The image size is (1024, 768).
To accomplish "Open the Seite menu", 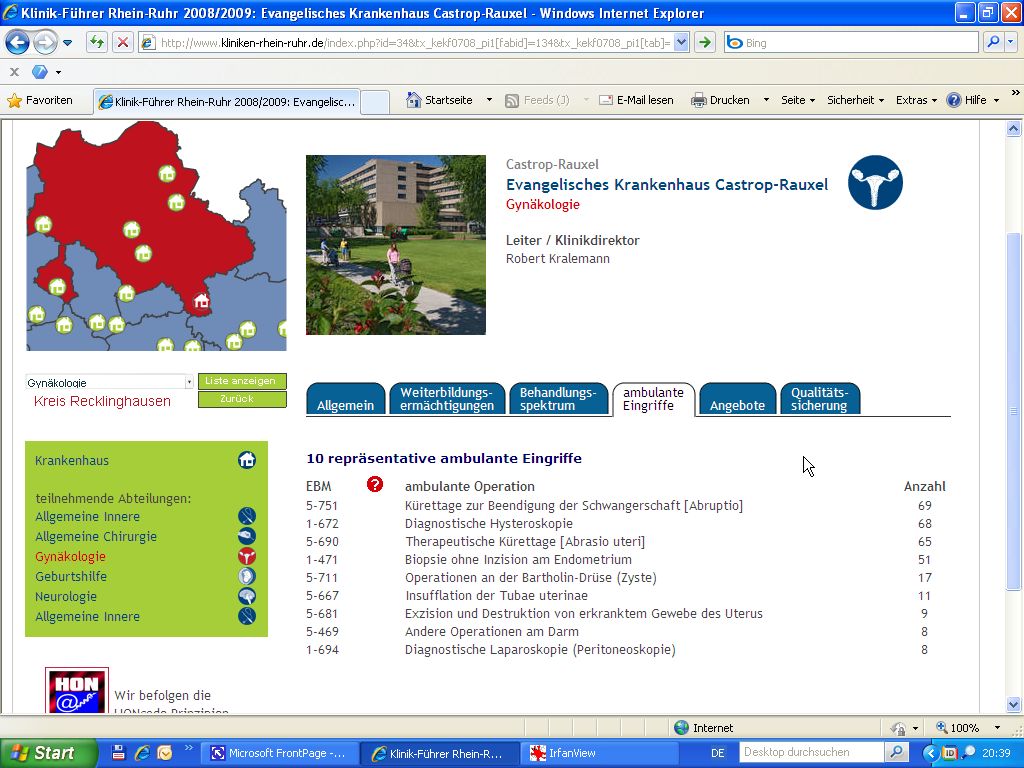I will coord(798,100).
